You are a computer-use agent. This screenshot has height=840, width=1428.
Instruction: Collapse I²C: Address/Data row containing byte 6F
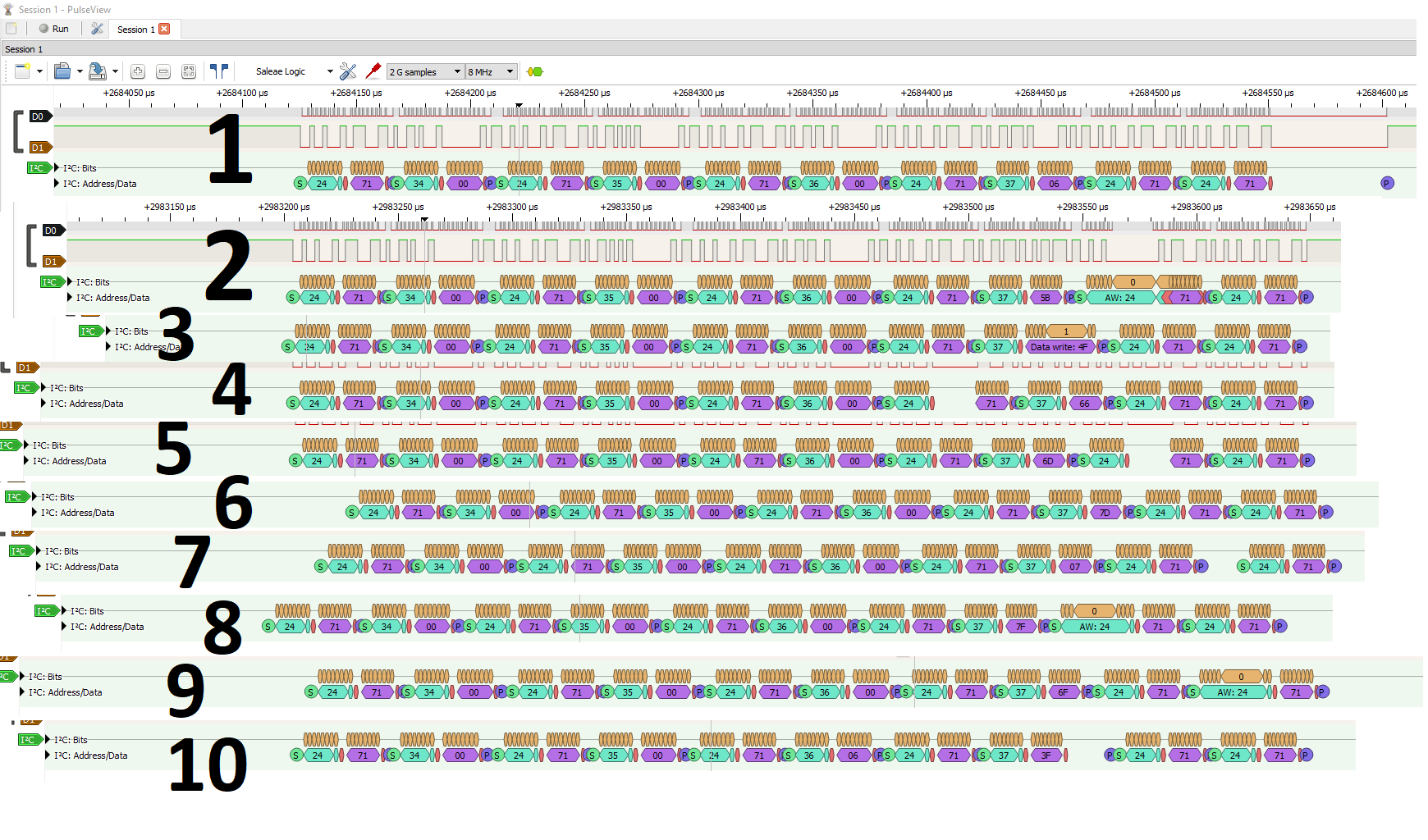22,692
